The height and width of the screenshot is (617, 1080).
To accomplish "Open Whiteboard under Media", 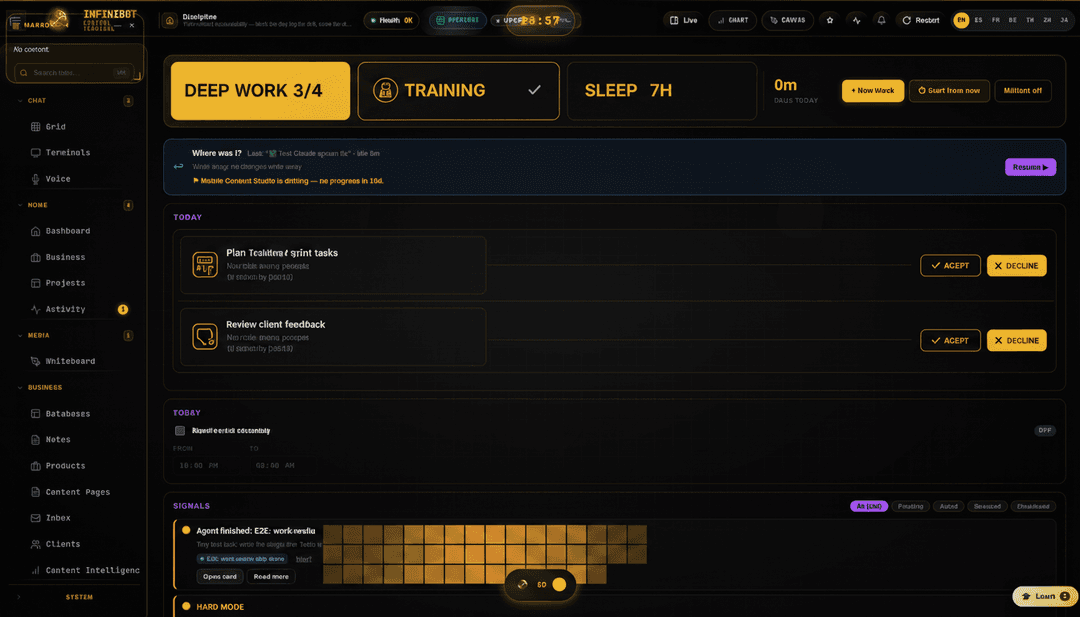I will coord(63,361).
